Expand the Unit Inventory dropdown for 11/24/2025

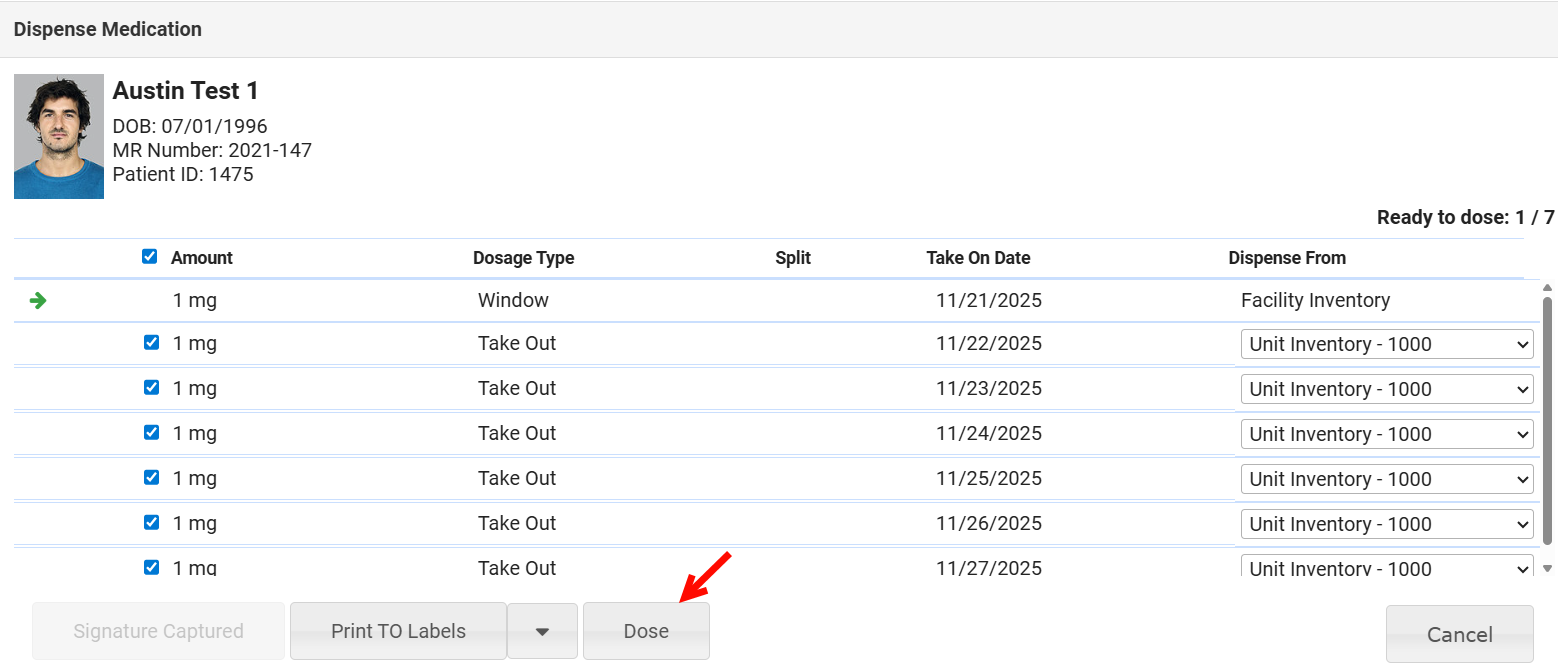[1386, 434]
